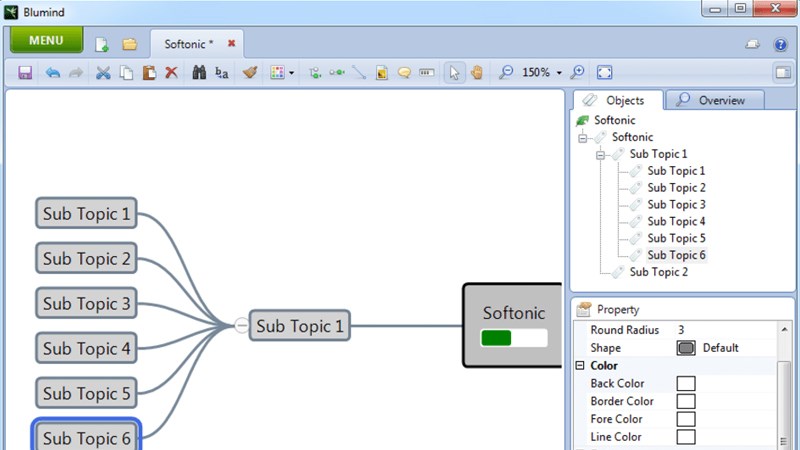Open theme icon dropdown arrow
800x450 pixels.
pos(291,73)
